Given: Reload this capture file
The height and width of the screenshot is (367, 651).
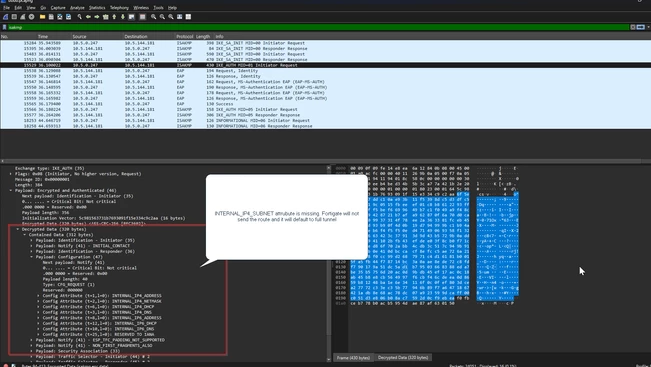Looking at the screenshot, I should [x=69, y=17].
